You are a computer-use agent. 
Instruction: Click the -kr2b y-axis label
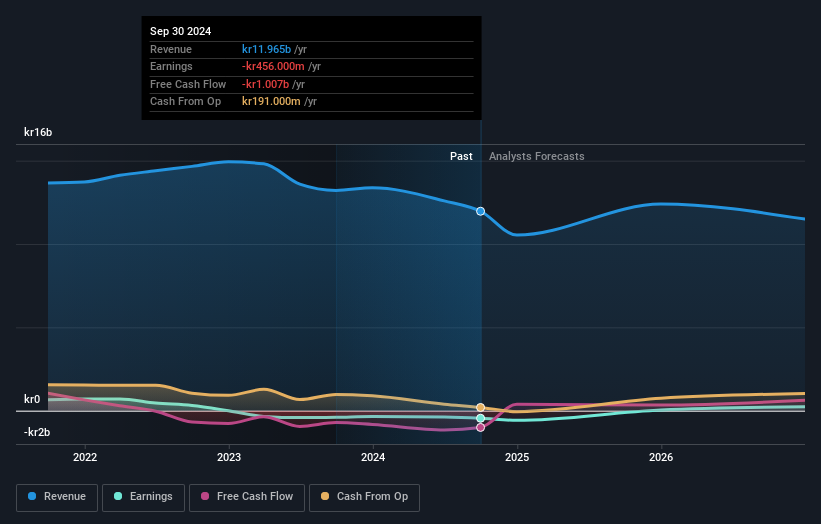(x=37, y=432)
